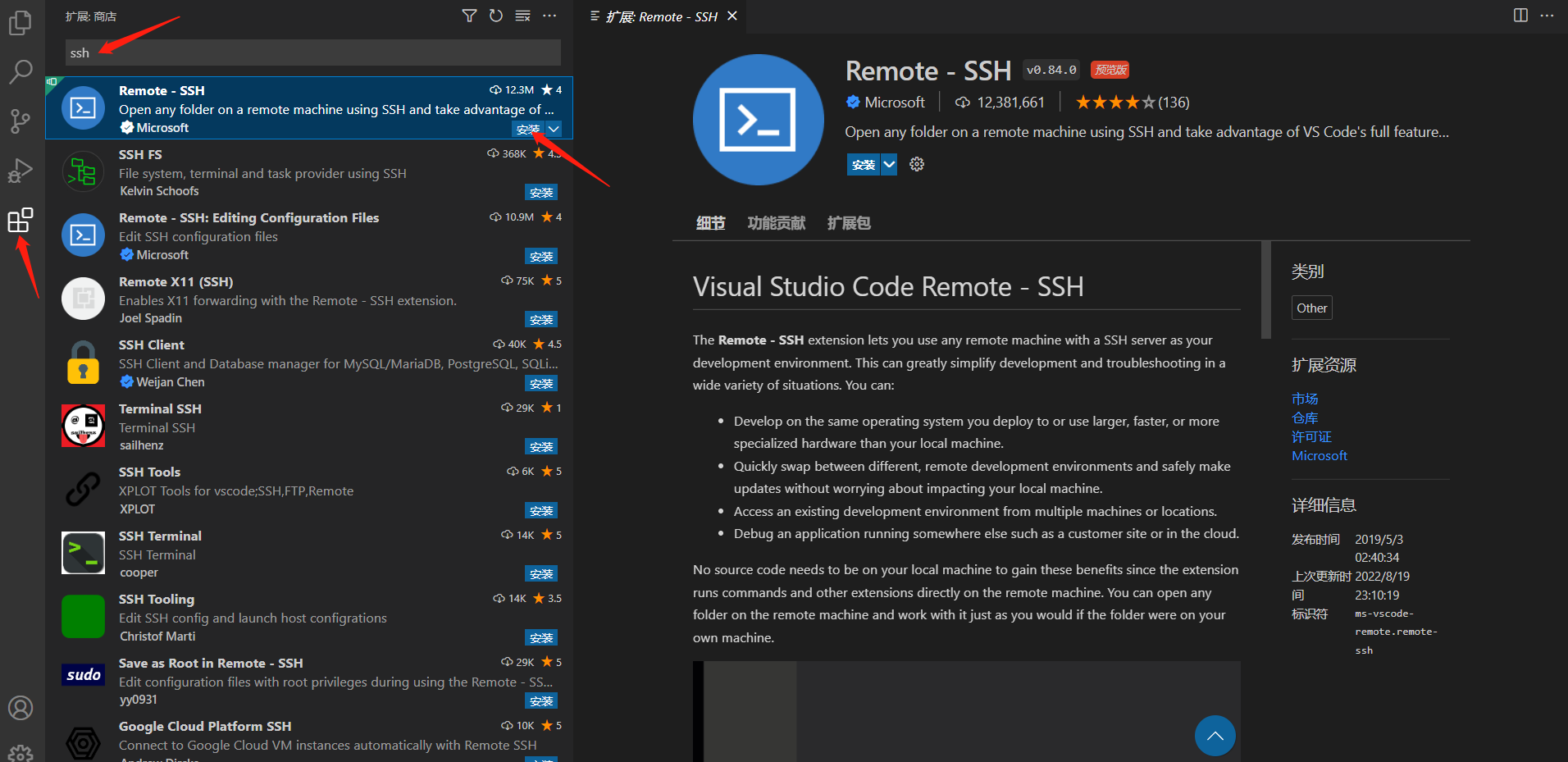Open the Run and Debug view

pos(20,171)
